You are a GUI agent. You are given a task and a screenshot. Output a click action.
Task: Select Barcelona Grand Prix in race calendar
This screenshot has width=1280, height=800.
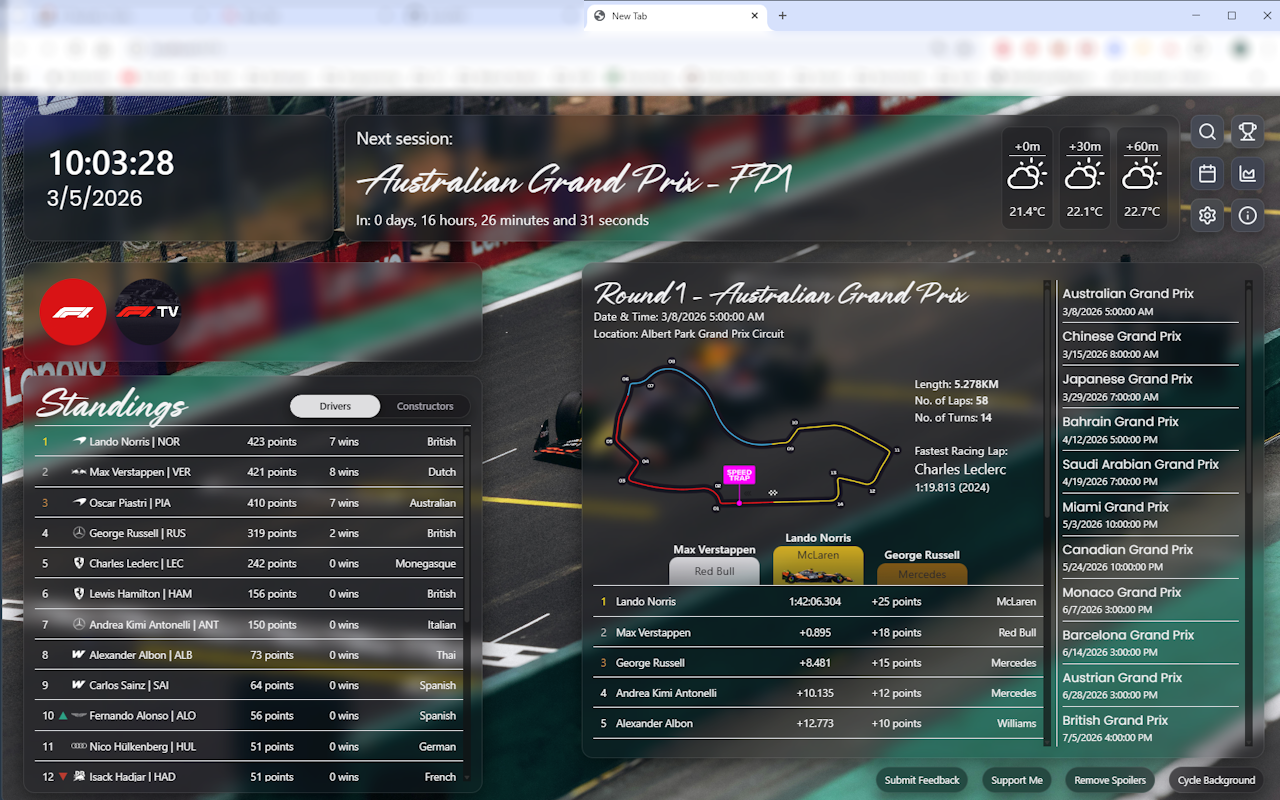(x=1150, y=643)
